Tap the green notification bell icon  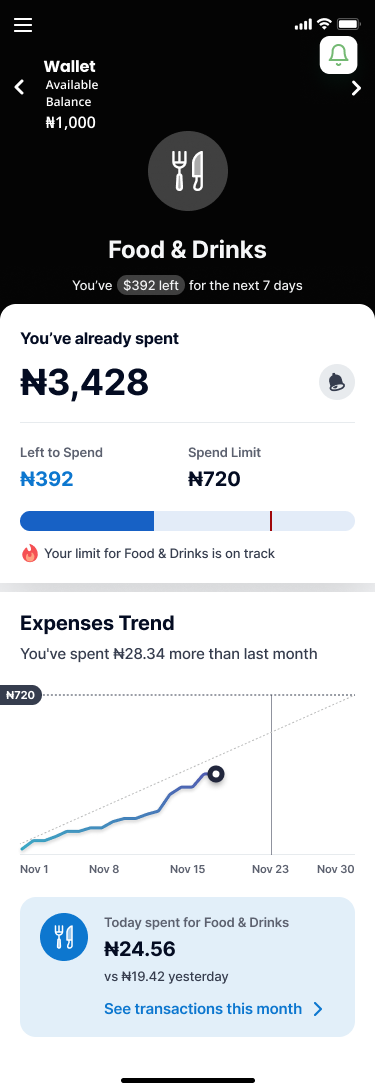tap(338, 55)
